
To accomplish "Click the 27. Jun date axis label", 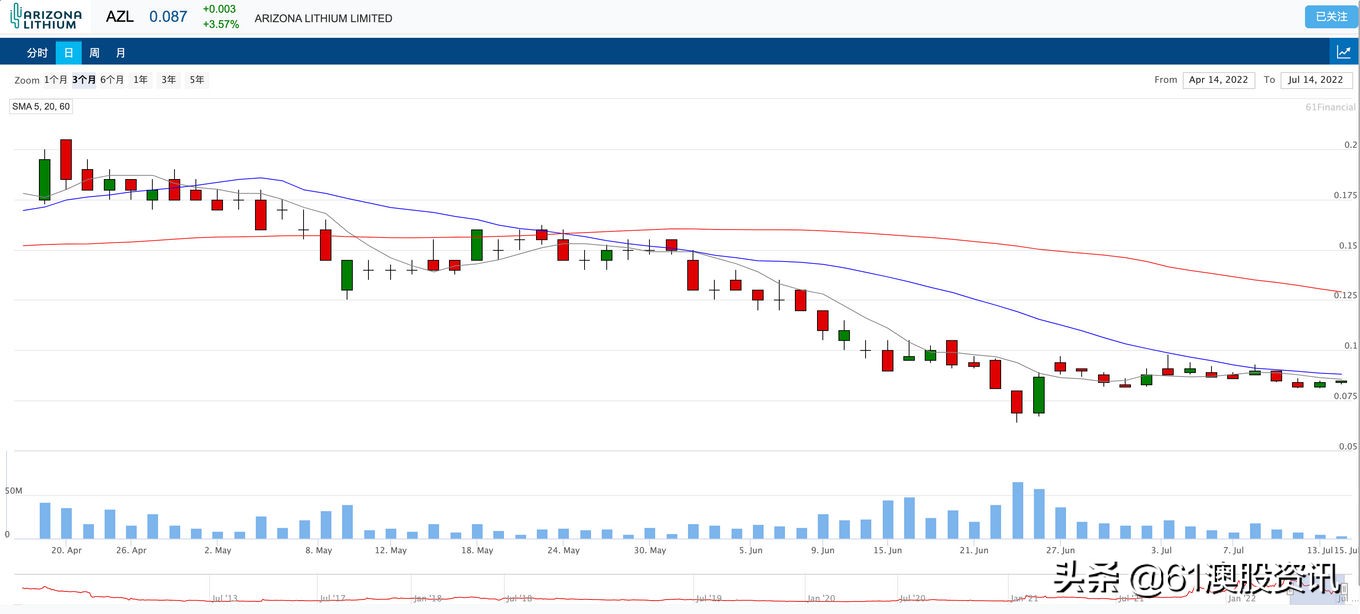I will [x=1061, y=550].
